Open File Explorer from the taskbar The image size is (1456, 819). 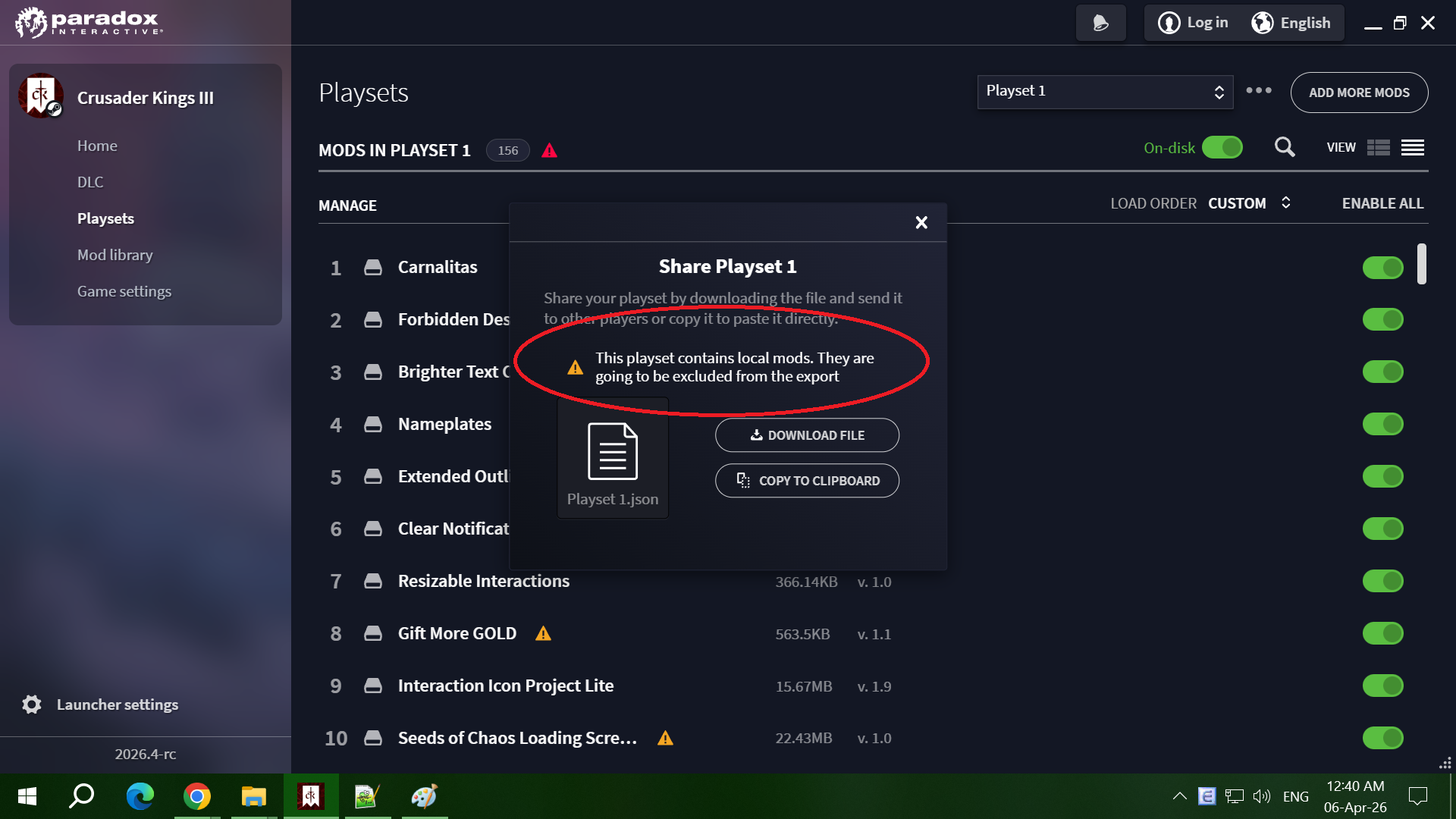(254, 796)
